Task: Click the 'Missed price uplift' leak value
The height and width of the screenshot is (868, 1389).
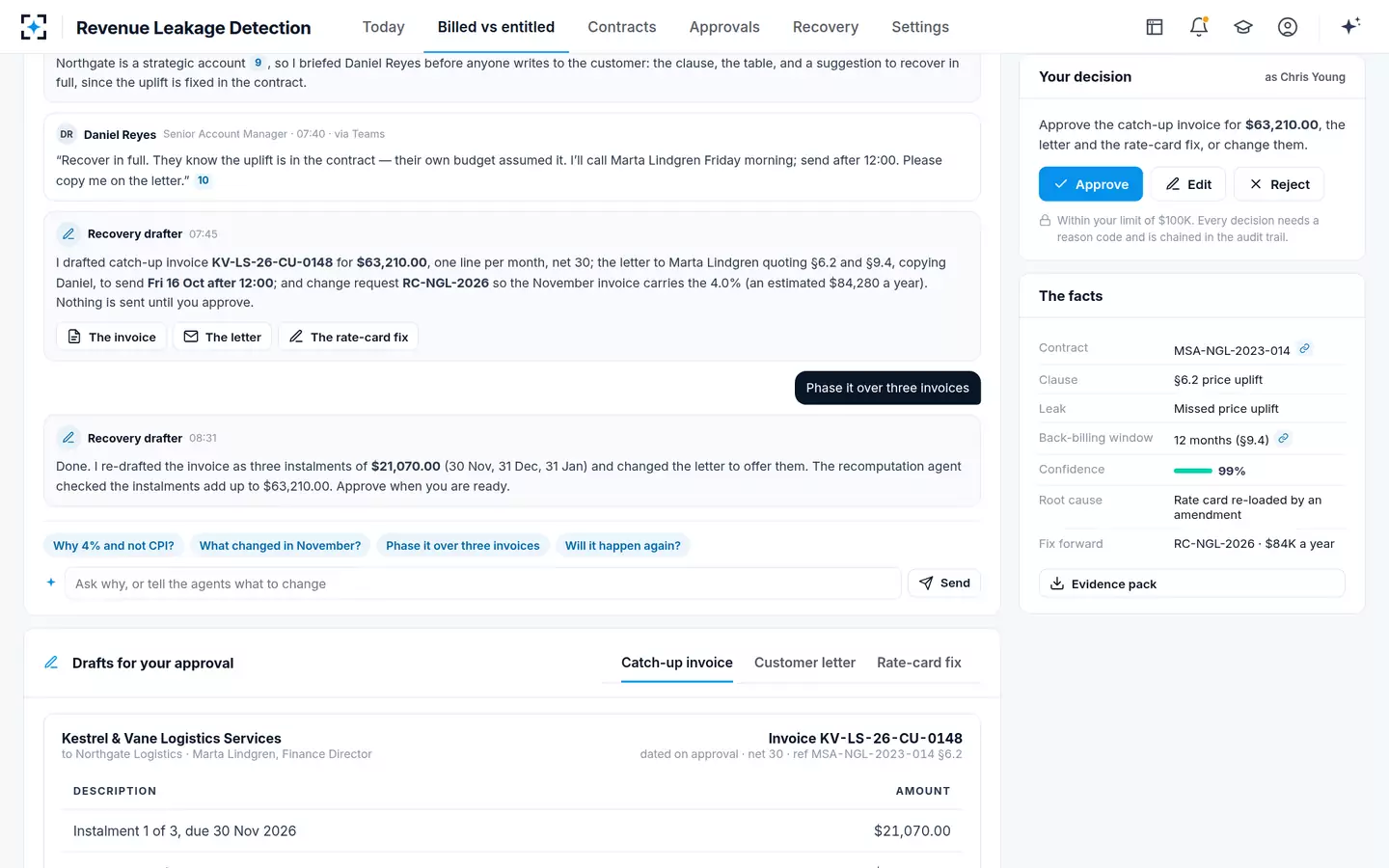Action: [x=1226, y=409]
